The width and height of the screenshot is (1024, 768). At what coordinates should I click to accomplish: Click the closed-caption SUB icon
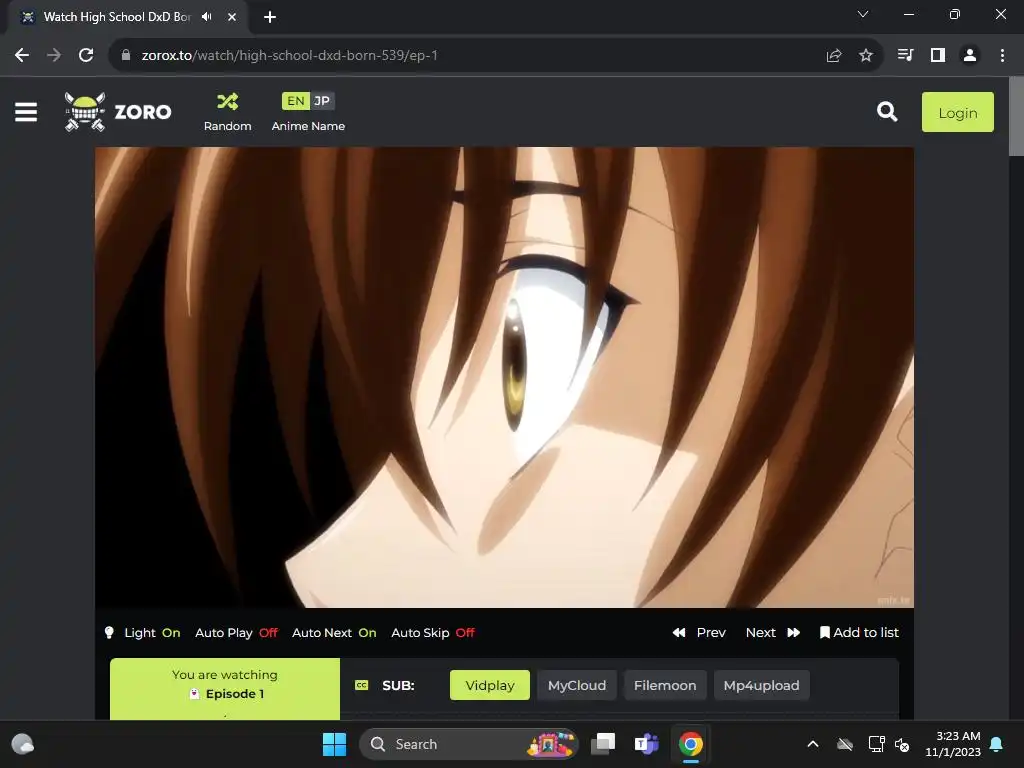361,685
